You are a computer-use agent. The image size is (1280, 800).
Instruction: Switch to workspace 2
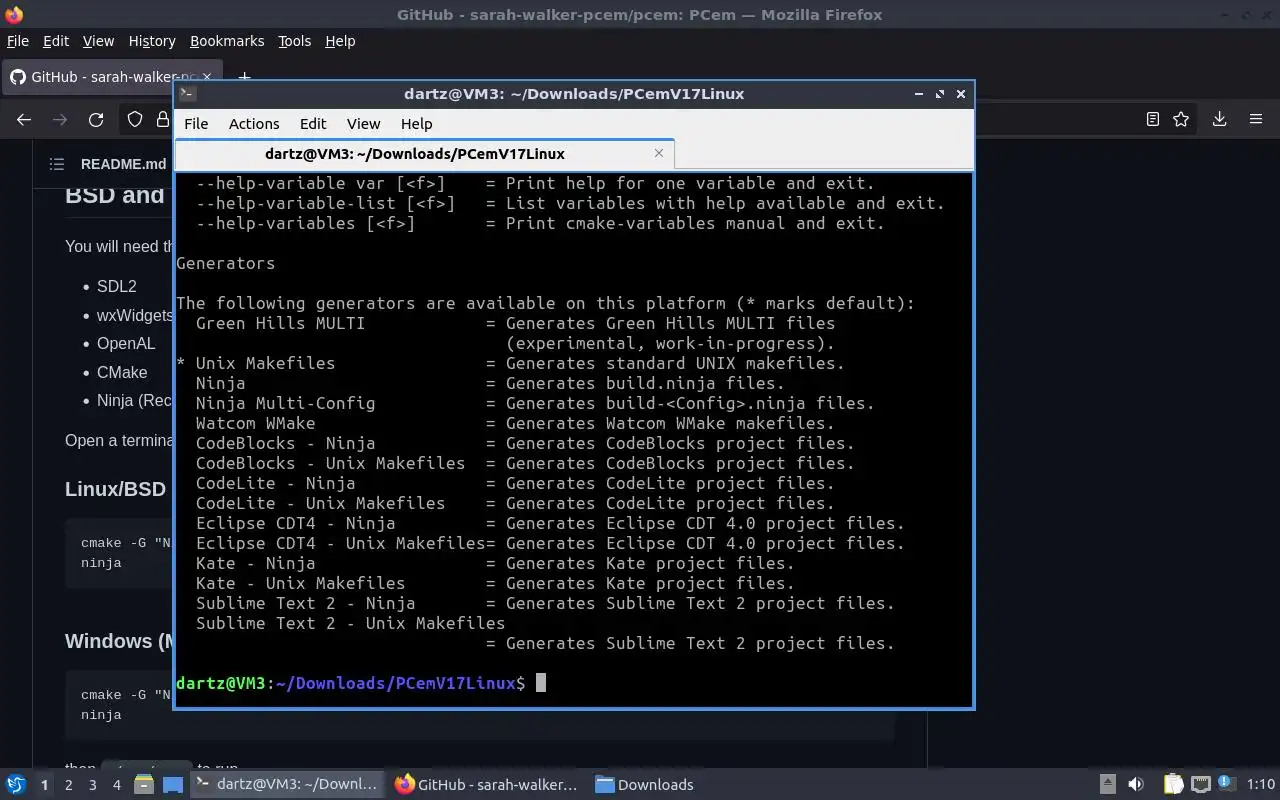[68, 785]
